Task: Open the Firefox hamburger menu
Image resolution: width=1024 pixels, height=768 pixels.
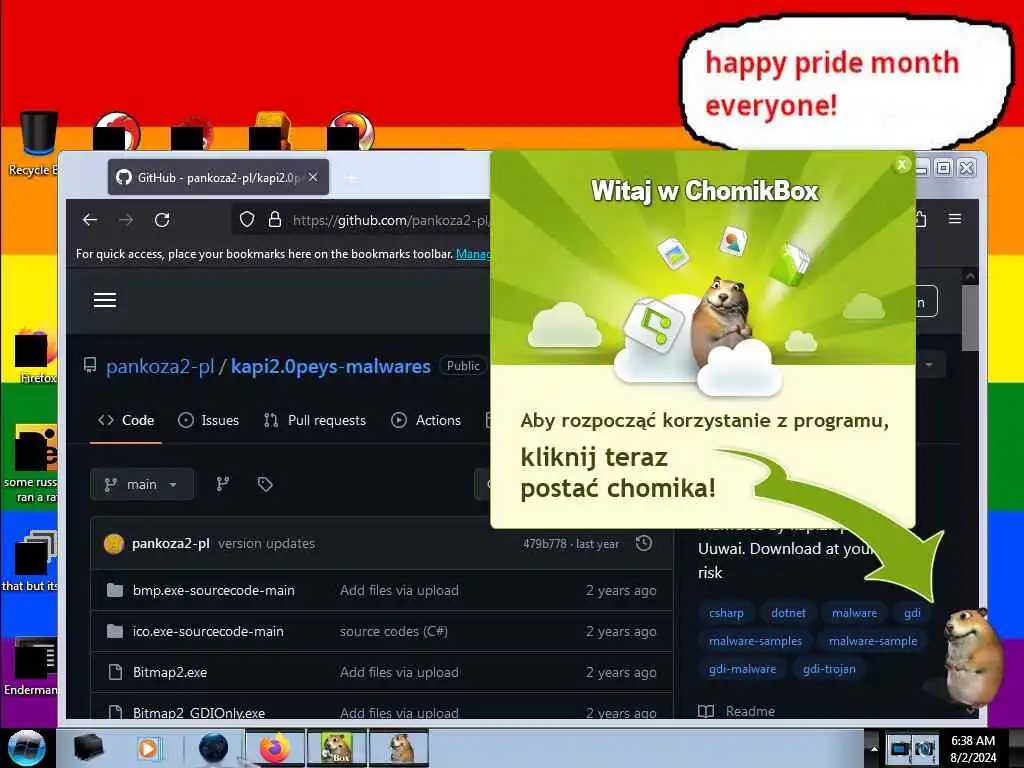Action: tap(955, 219)
